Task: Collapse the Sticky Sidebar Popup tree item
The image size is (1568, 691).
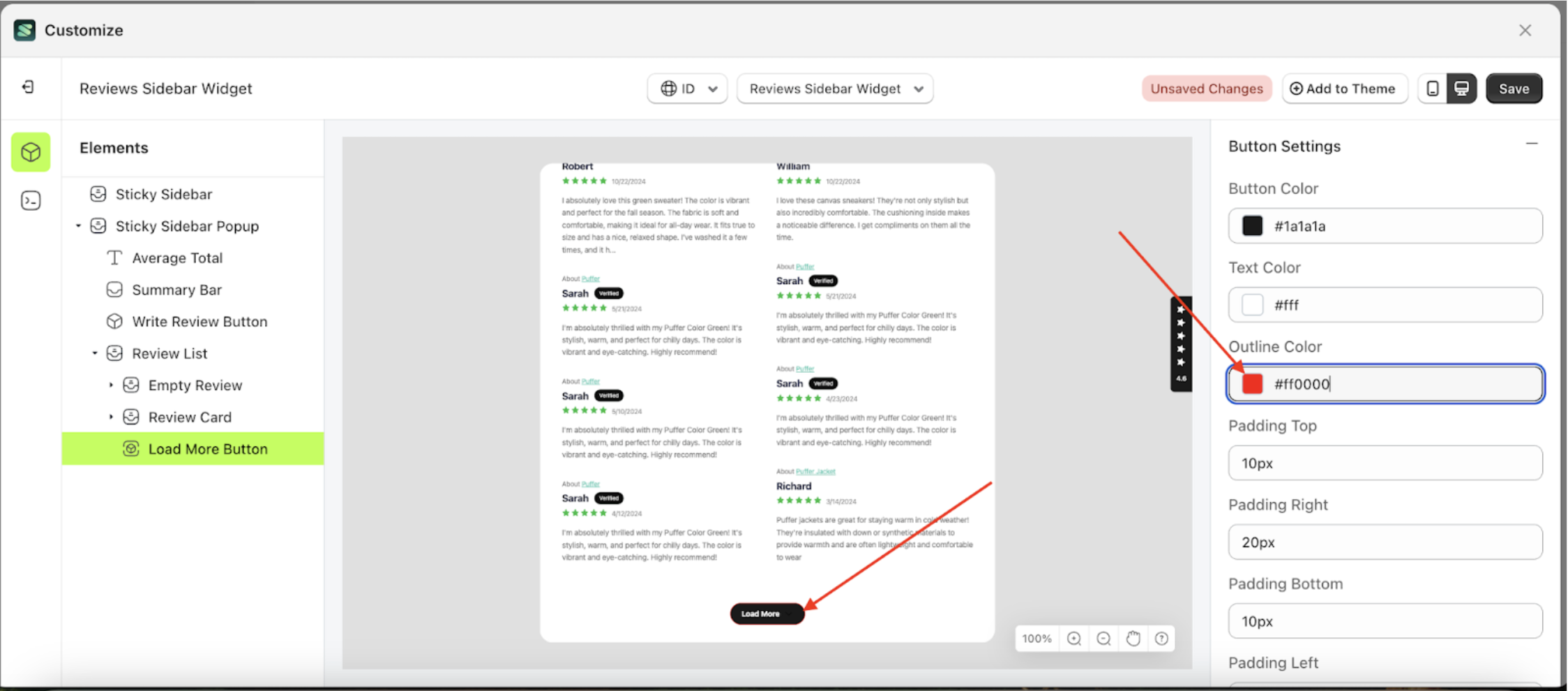Action: (x=78, y=225)
